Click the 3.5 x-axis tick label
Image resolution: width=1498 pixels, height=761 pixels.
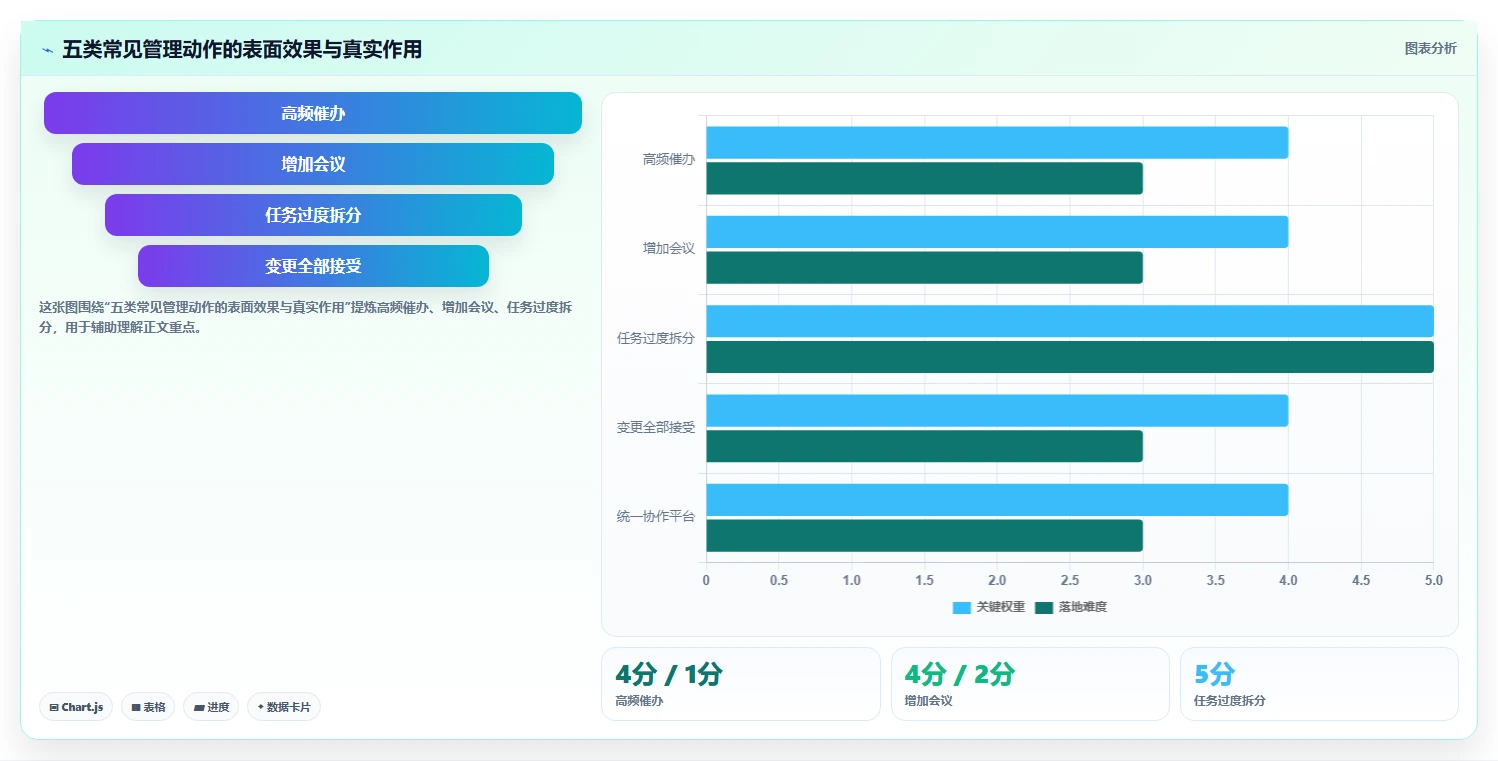[x=1216, y=581]
